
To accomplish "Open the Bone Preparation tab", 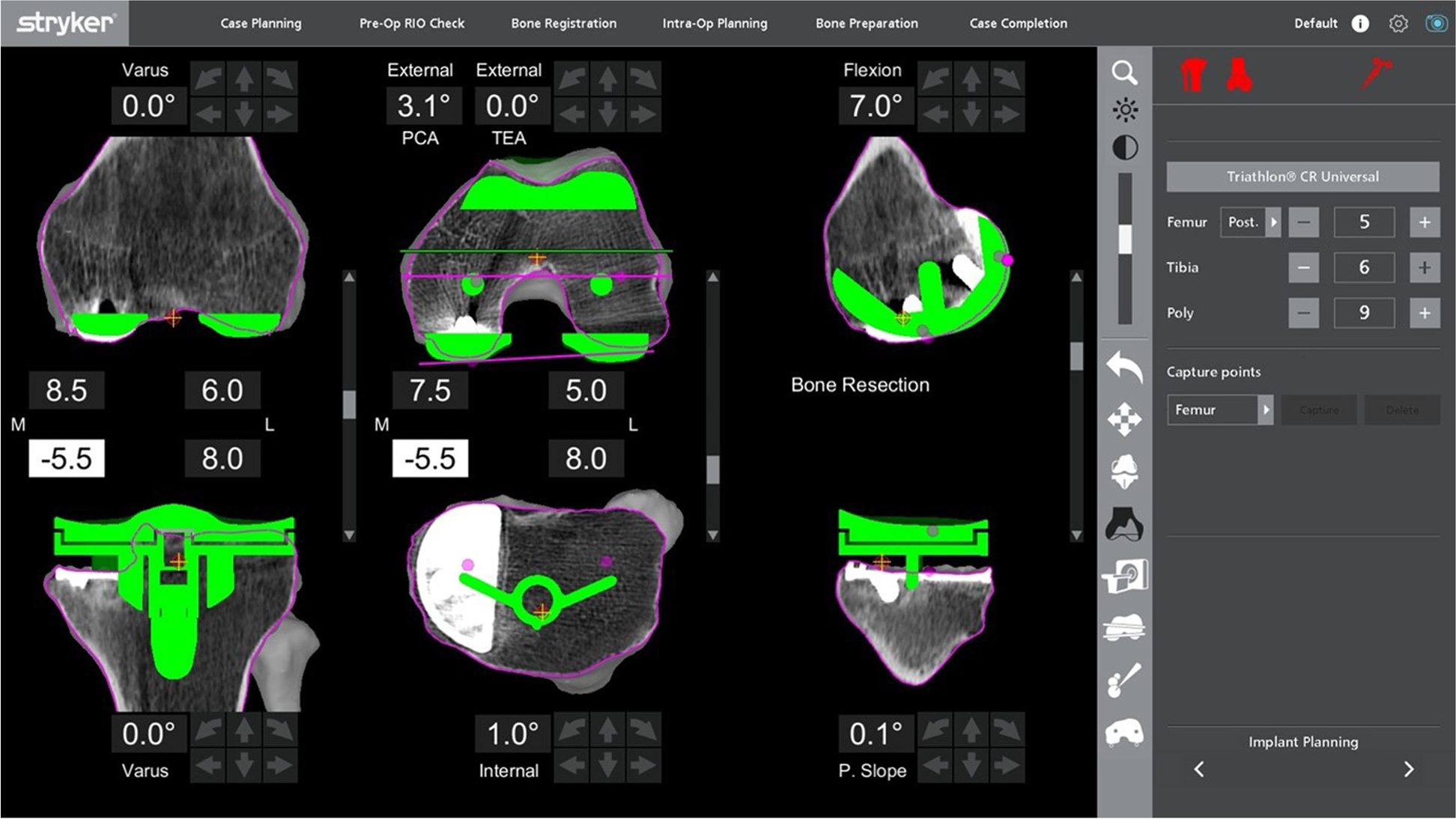I will tap(867, 23).
